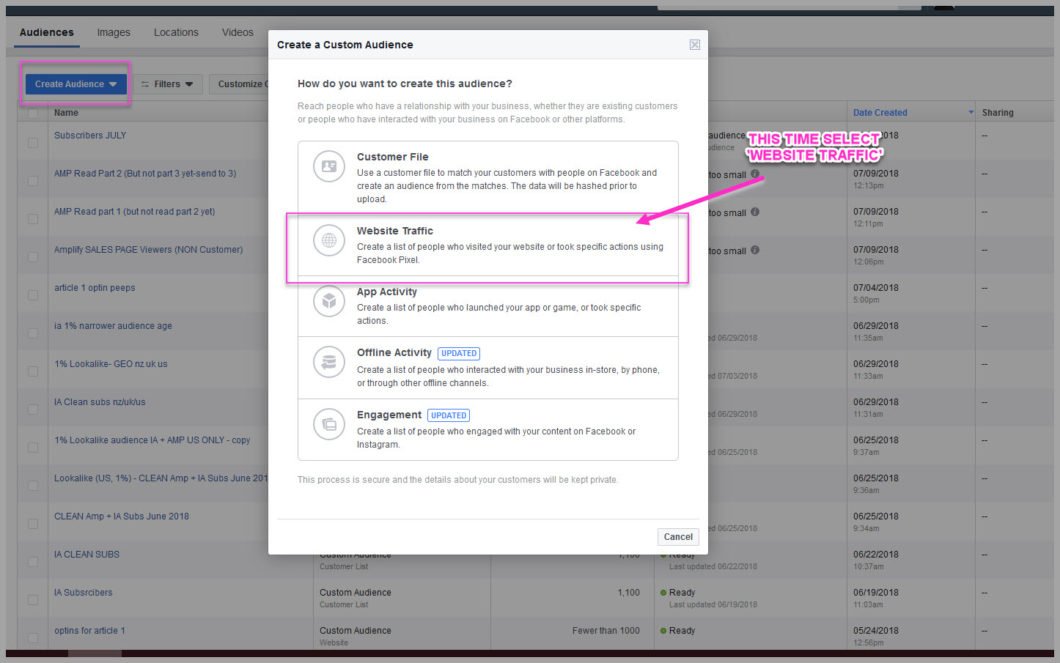Select date 06/22/2018 in IA CLEAN SUBS row
Screen dimensions: 1060x663
(x=875, y=554)
